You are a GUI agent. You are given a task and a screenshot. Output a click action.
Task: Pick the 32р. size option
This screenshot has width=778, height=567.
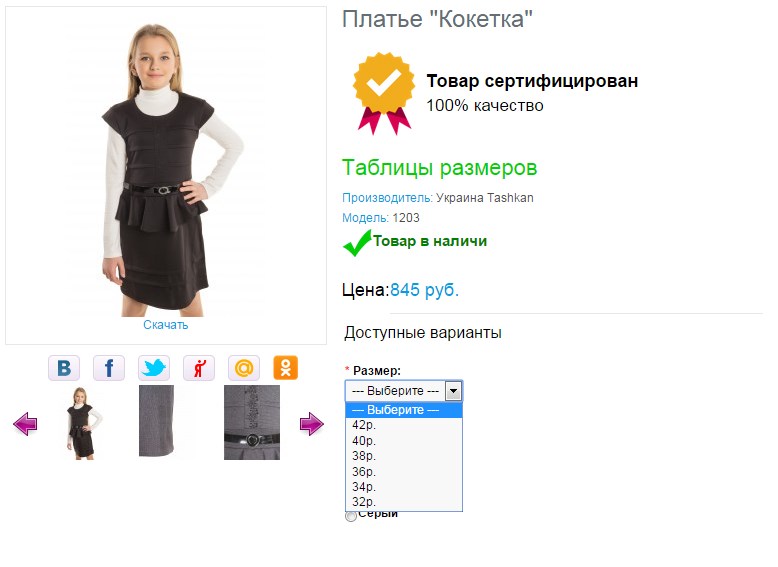364,502
